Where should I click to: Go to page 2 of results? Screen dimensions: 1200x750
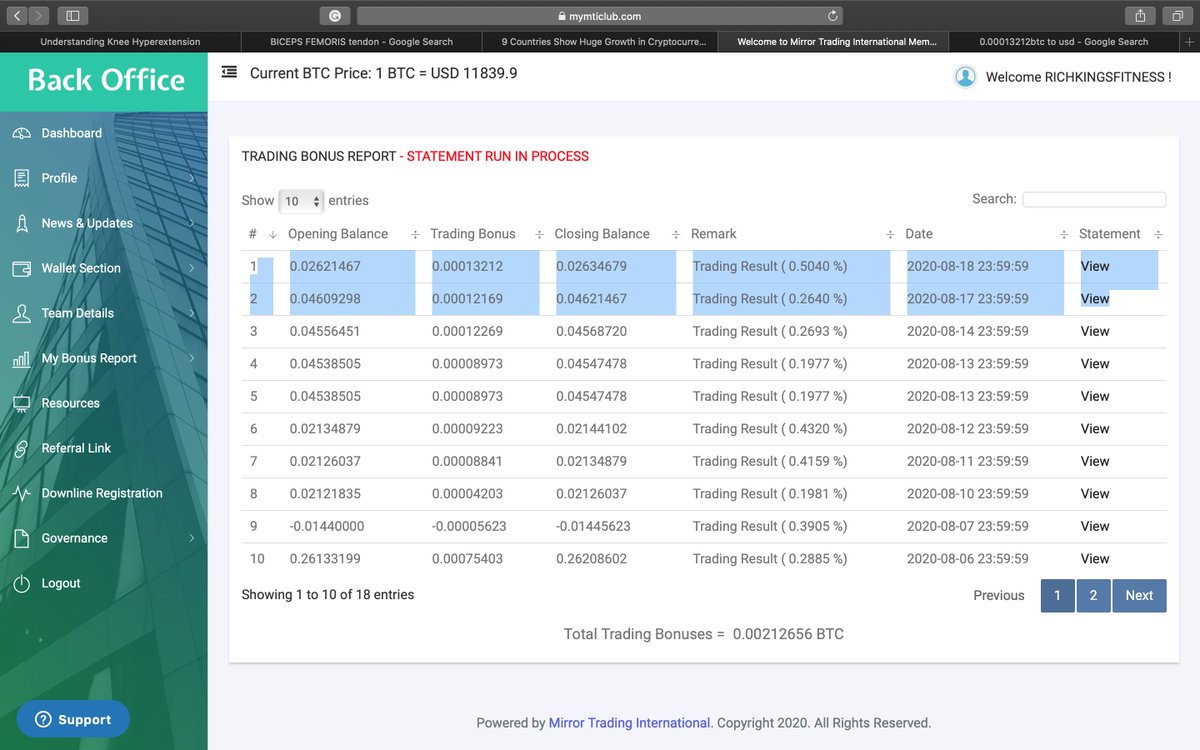[1093, 595]
